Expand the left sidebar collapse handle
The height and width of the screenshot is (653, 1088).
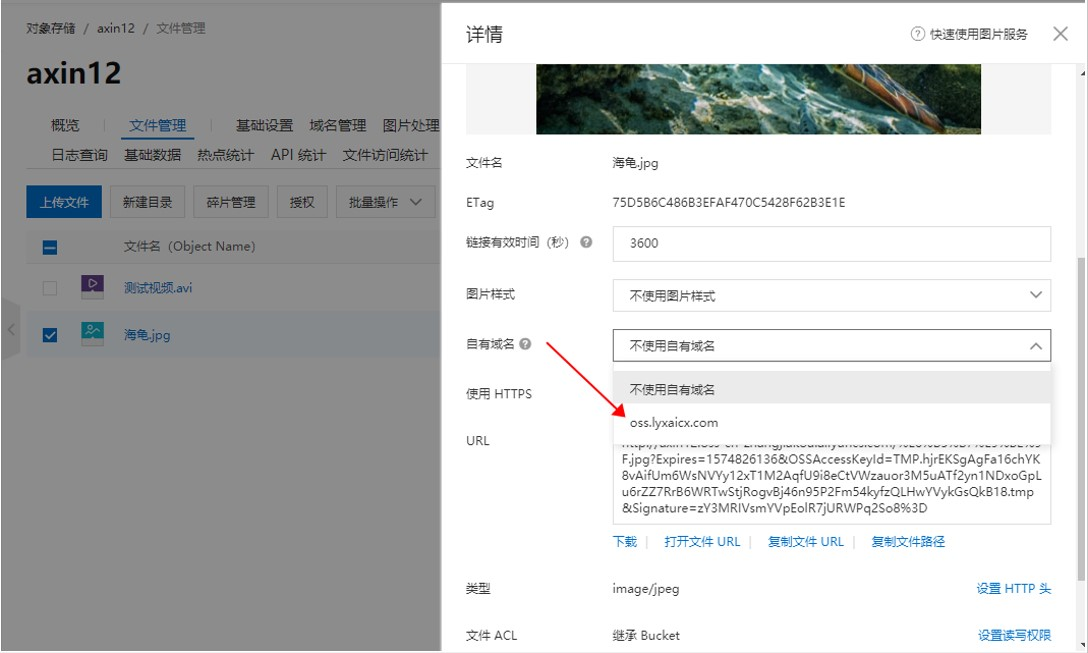[10, 330]
